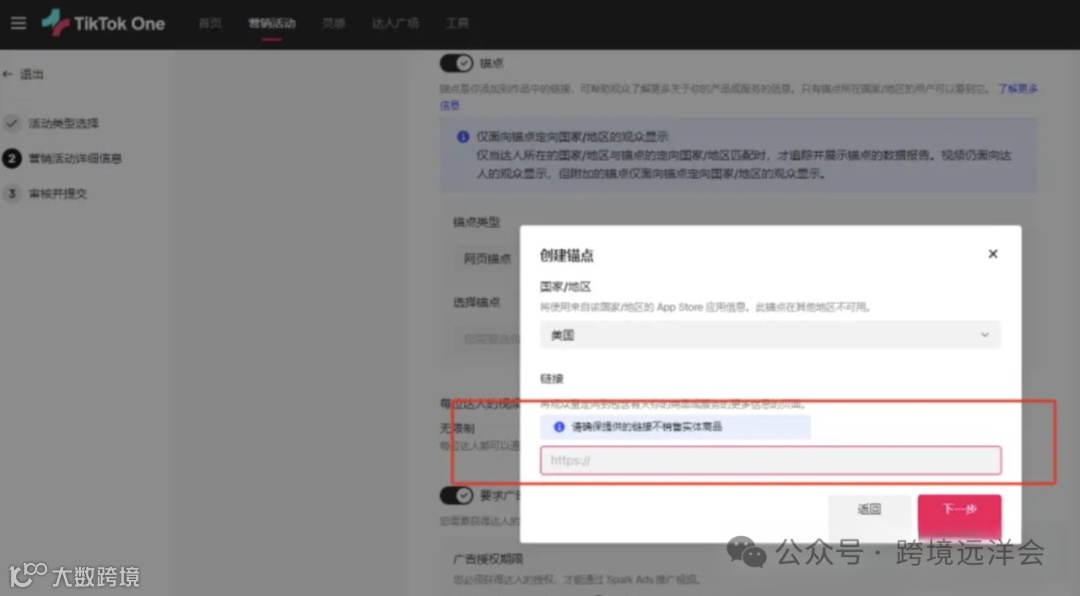The image size is (1080, 596).
Task: Click the 无限制 text
Action: click(x=457, y=429)
